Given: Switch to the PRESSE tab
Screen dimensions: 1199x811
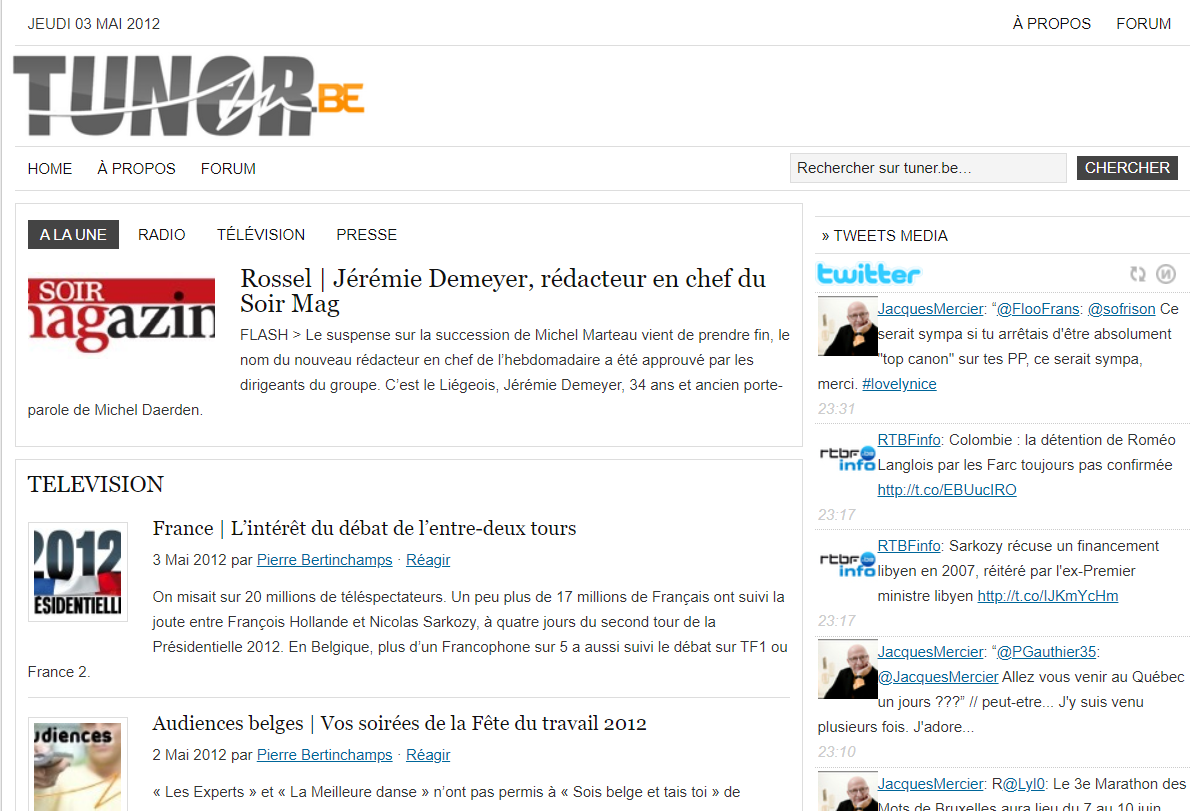Looking at the screenshot, I should (x=366, y=235).
